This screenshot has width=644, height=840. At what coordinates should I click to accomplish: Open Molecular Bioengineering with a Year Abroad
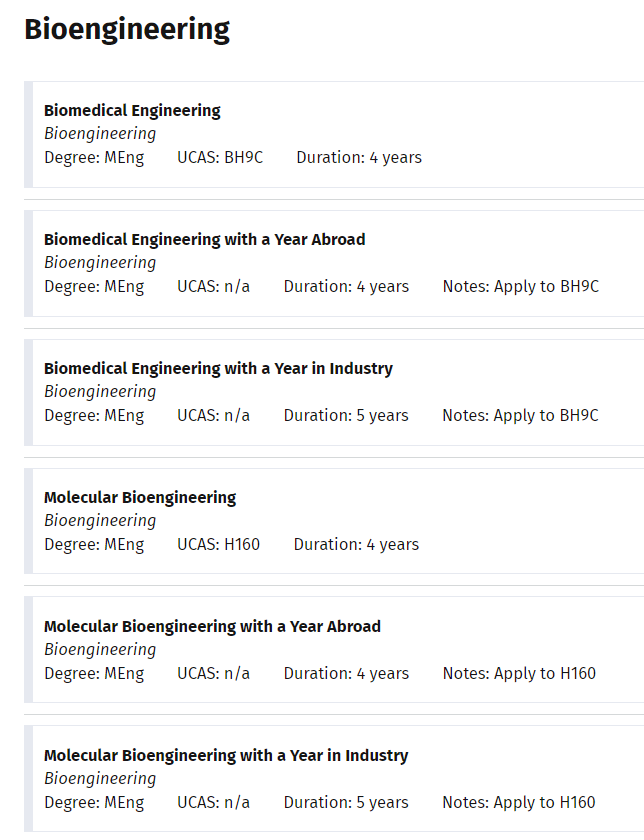(x=212, y=626)
